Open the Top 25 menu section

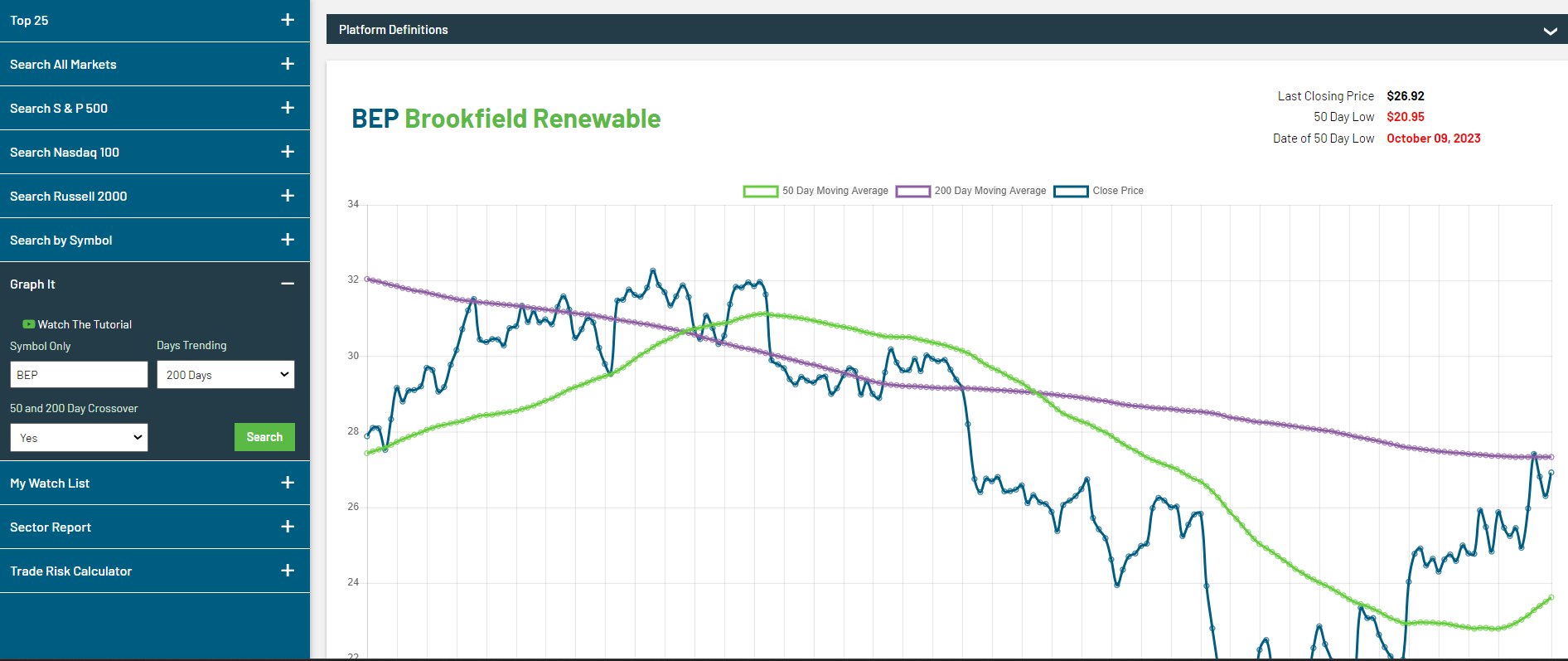pos(155,21)
